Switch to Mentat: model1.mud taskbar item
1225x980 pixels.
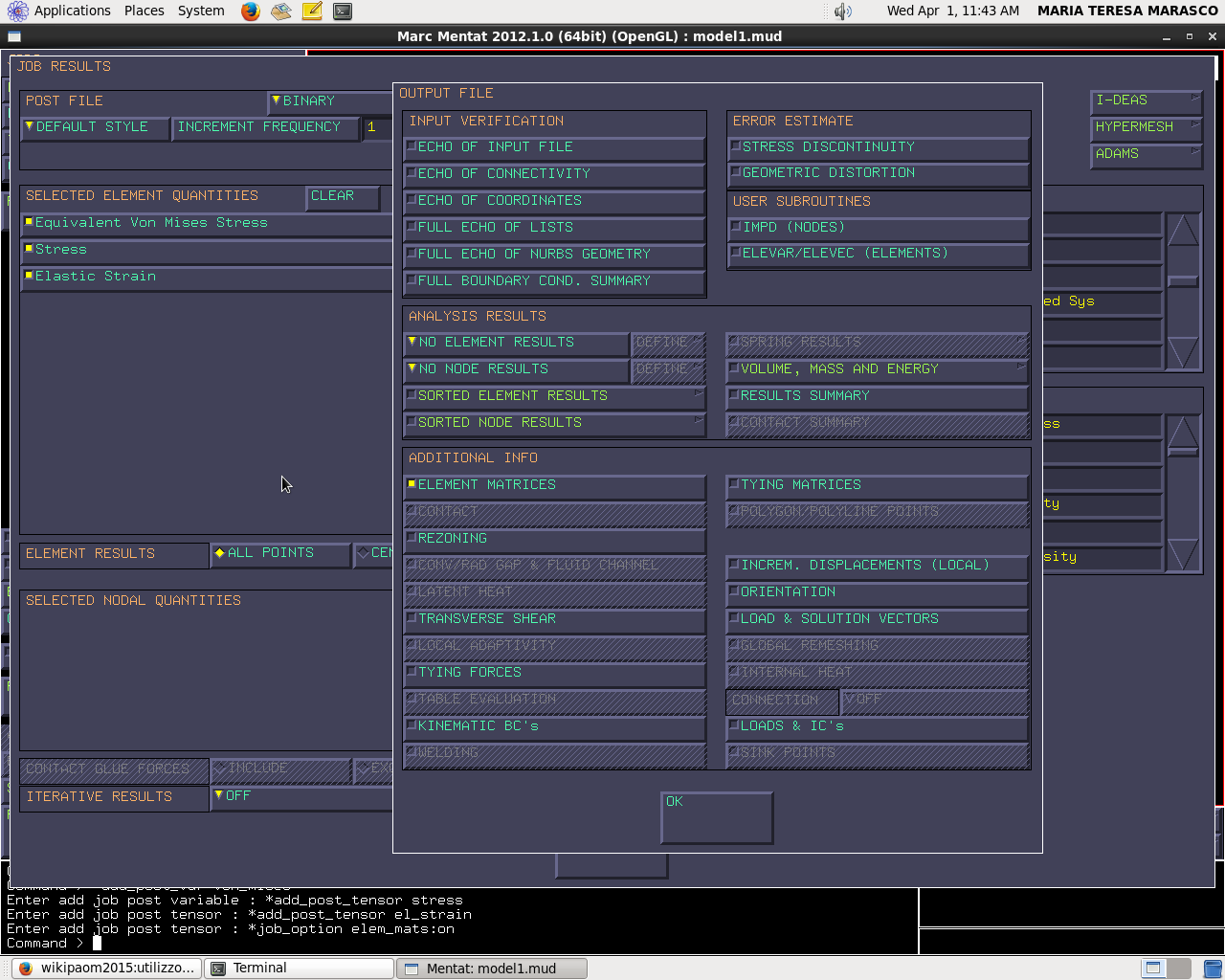coord(492,968)
